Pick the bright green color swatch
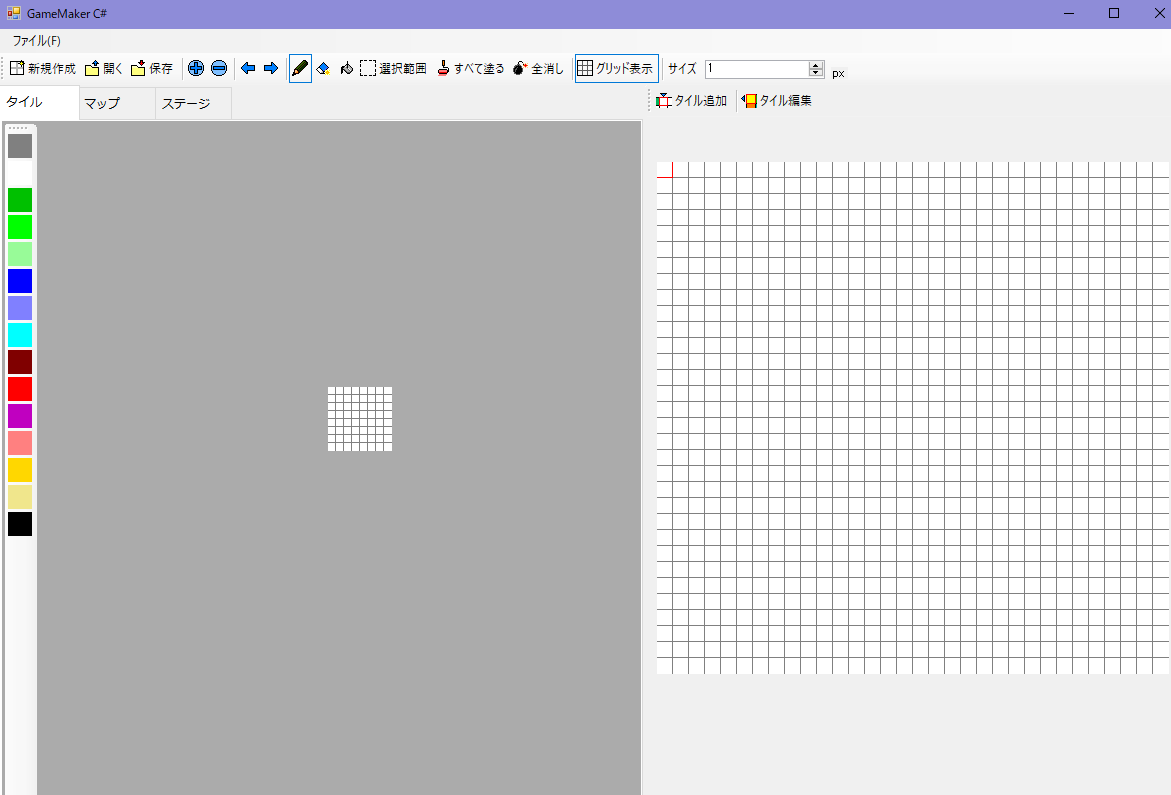The image size is (1171, 795). point(20,227)
